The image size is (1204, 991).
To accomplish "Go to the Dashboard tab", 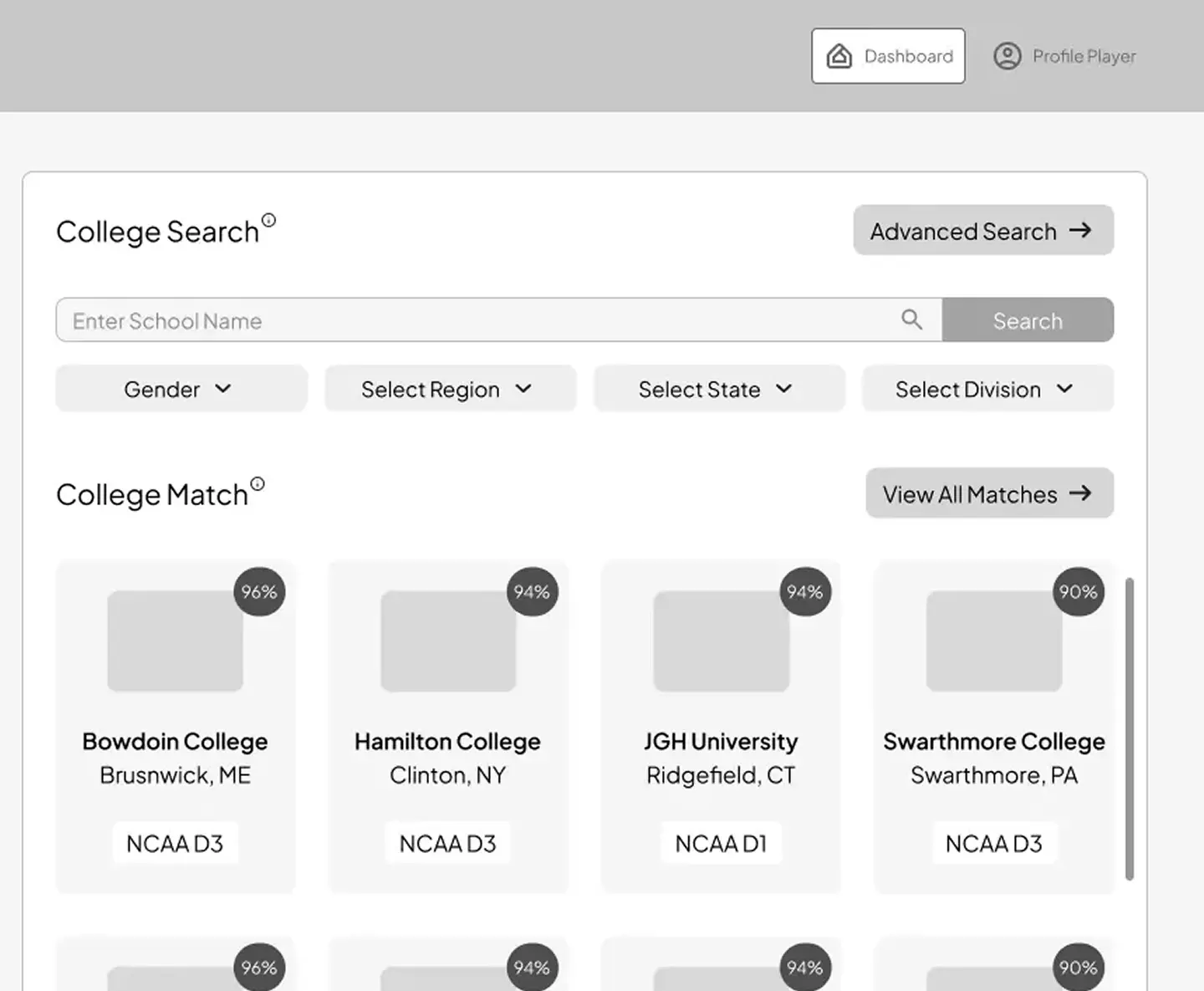I will 888,56.
